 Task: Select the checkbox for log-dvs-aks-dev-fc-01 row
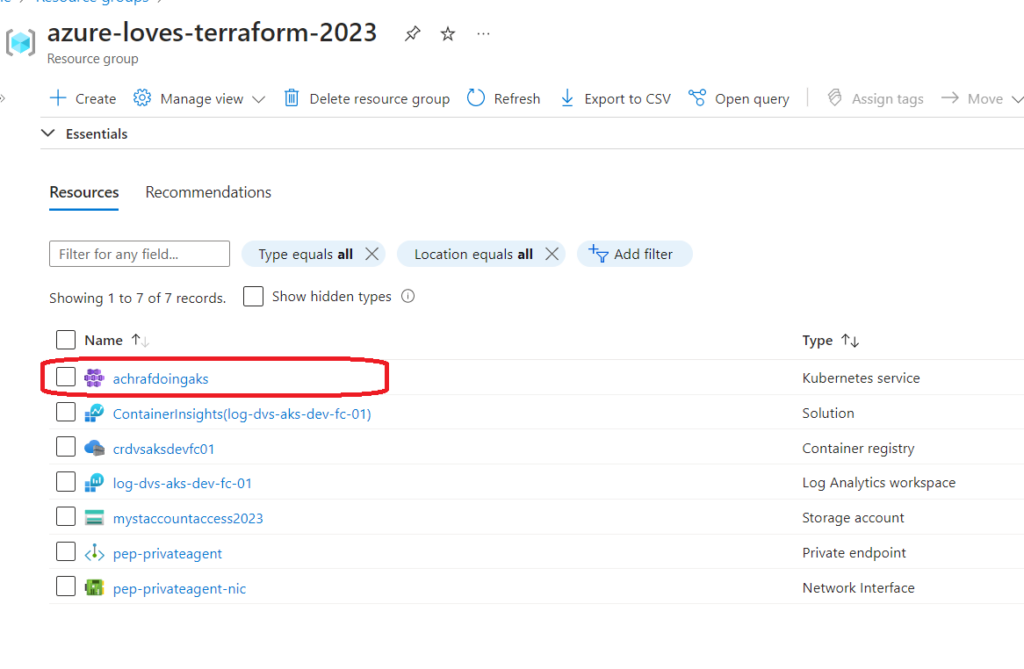[x=65, y=482]
